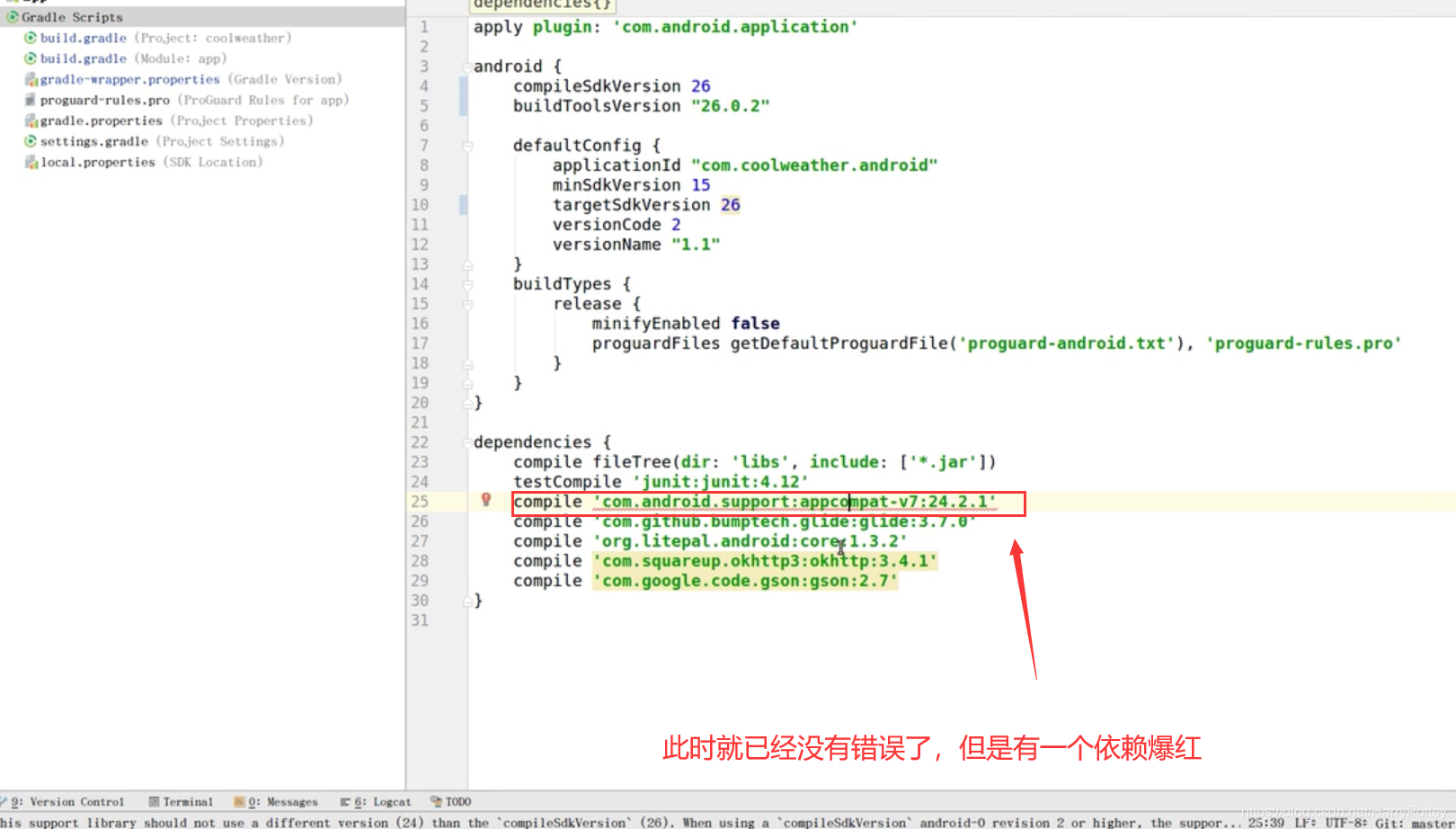Image resolution: width=1456 pixels, height=829 pixels.
Task: Click properties icon of gradle.properties
Action: pyautogui.click(x=31, y=120)
